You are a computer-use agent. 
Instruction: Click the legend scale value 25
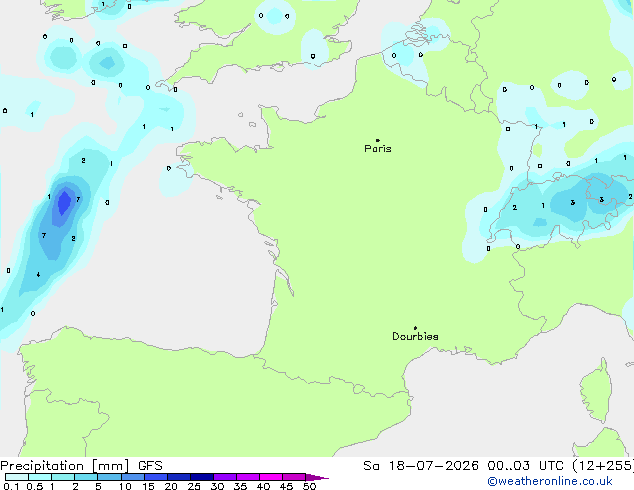pyautogui.click(x=194, y=486)
